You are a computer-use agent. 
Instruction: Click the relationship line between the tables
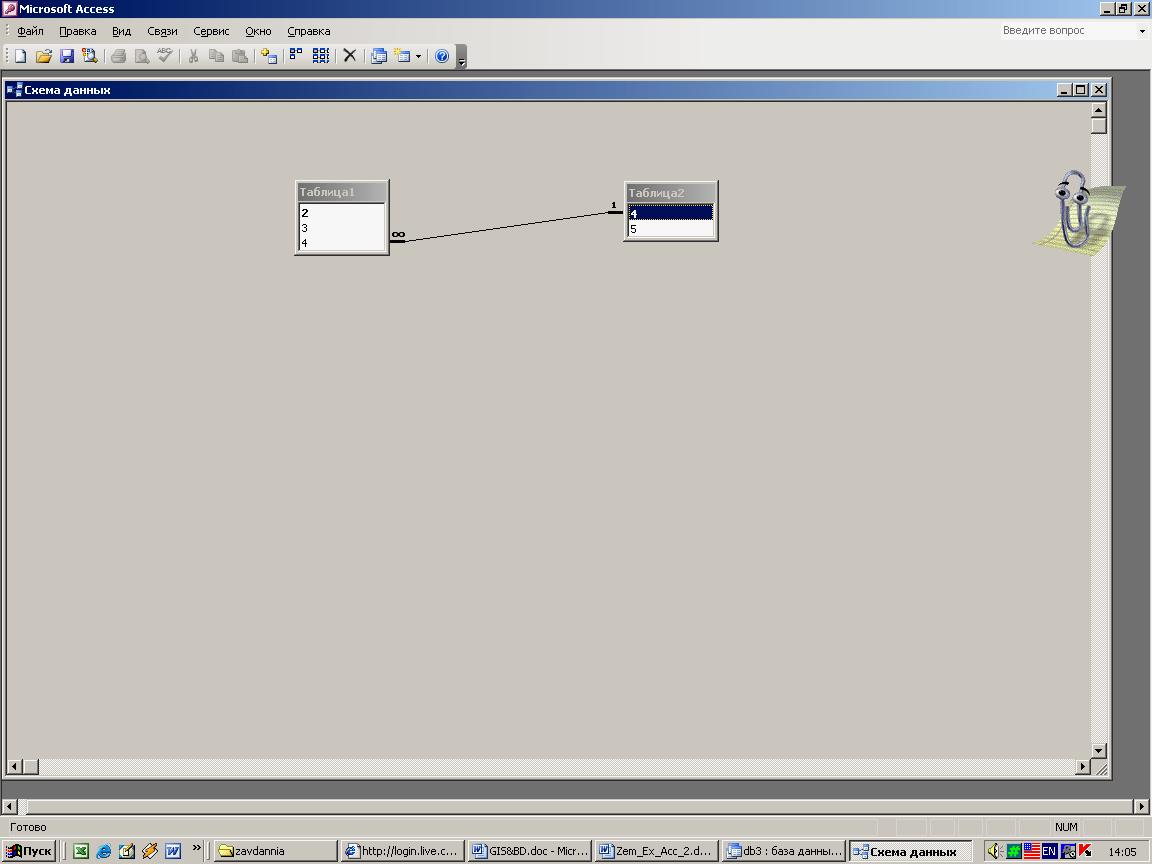pyautogui.click(x=507, y=226)
